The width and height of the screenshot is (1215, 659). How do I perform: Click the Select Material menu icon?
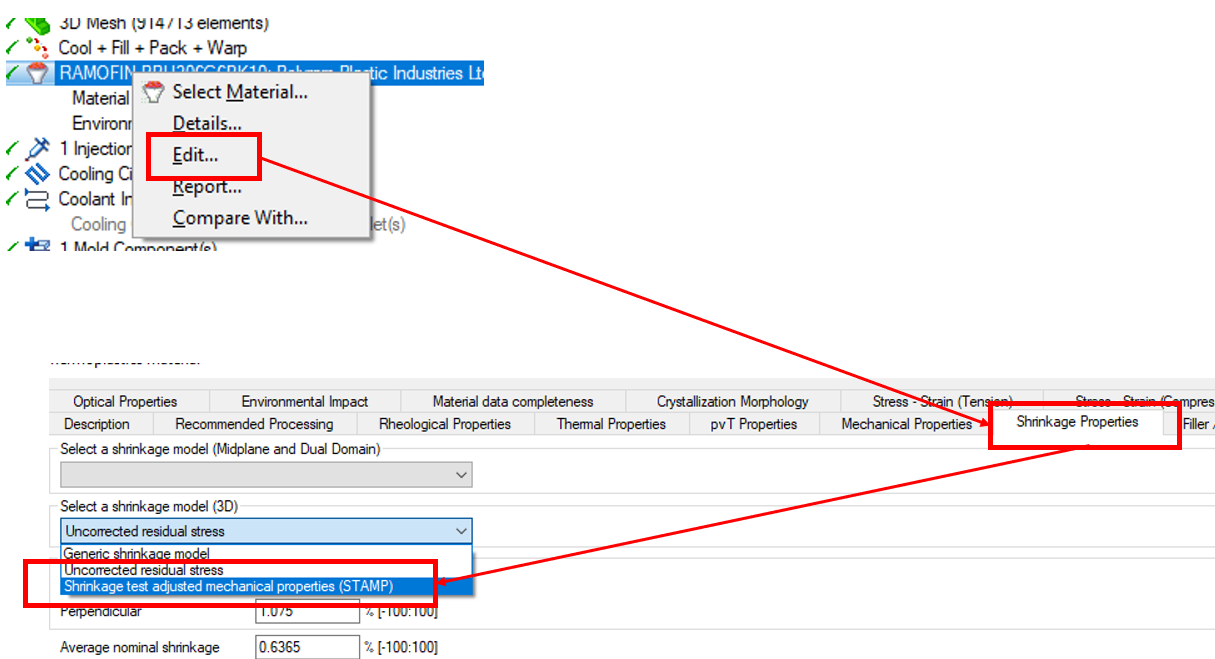coord(153,92)
